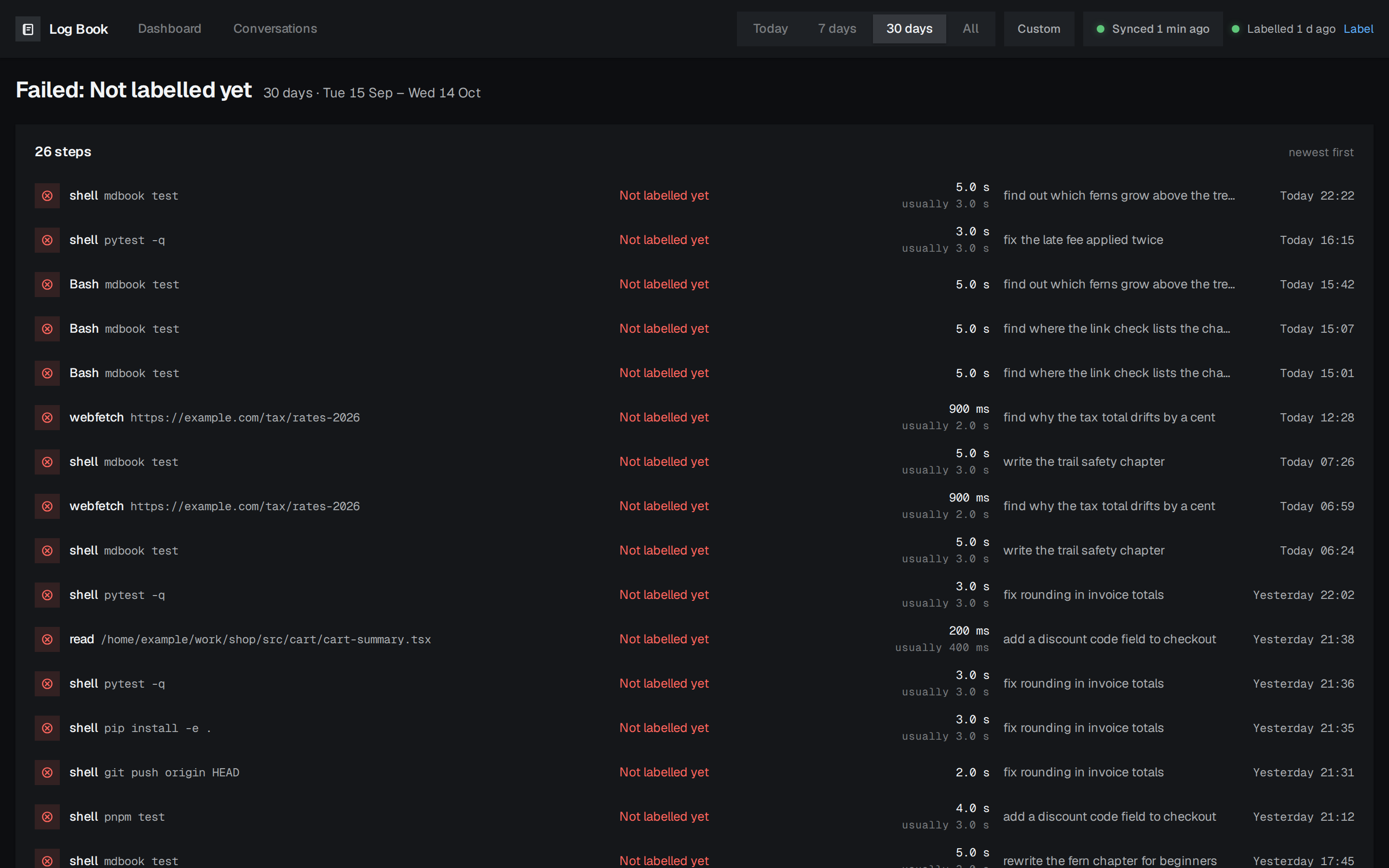Click the 'pnpm test' command text
This screenshot has width=1389, height=868.
134,817
